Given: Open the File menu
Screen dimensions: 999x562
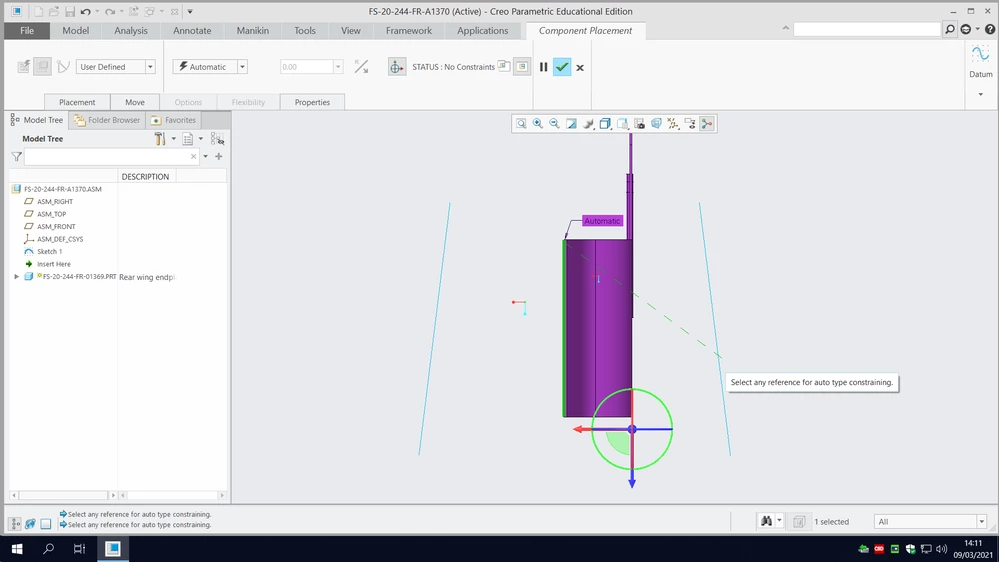Looking at the screenshot, I should pyautogui.click(x=27, y=31).
